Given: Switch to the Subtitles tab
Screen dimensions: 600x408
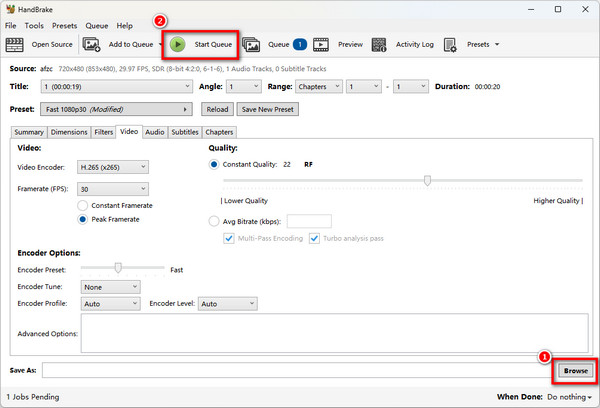Looking at the screenshot, I should pos(185,132).
